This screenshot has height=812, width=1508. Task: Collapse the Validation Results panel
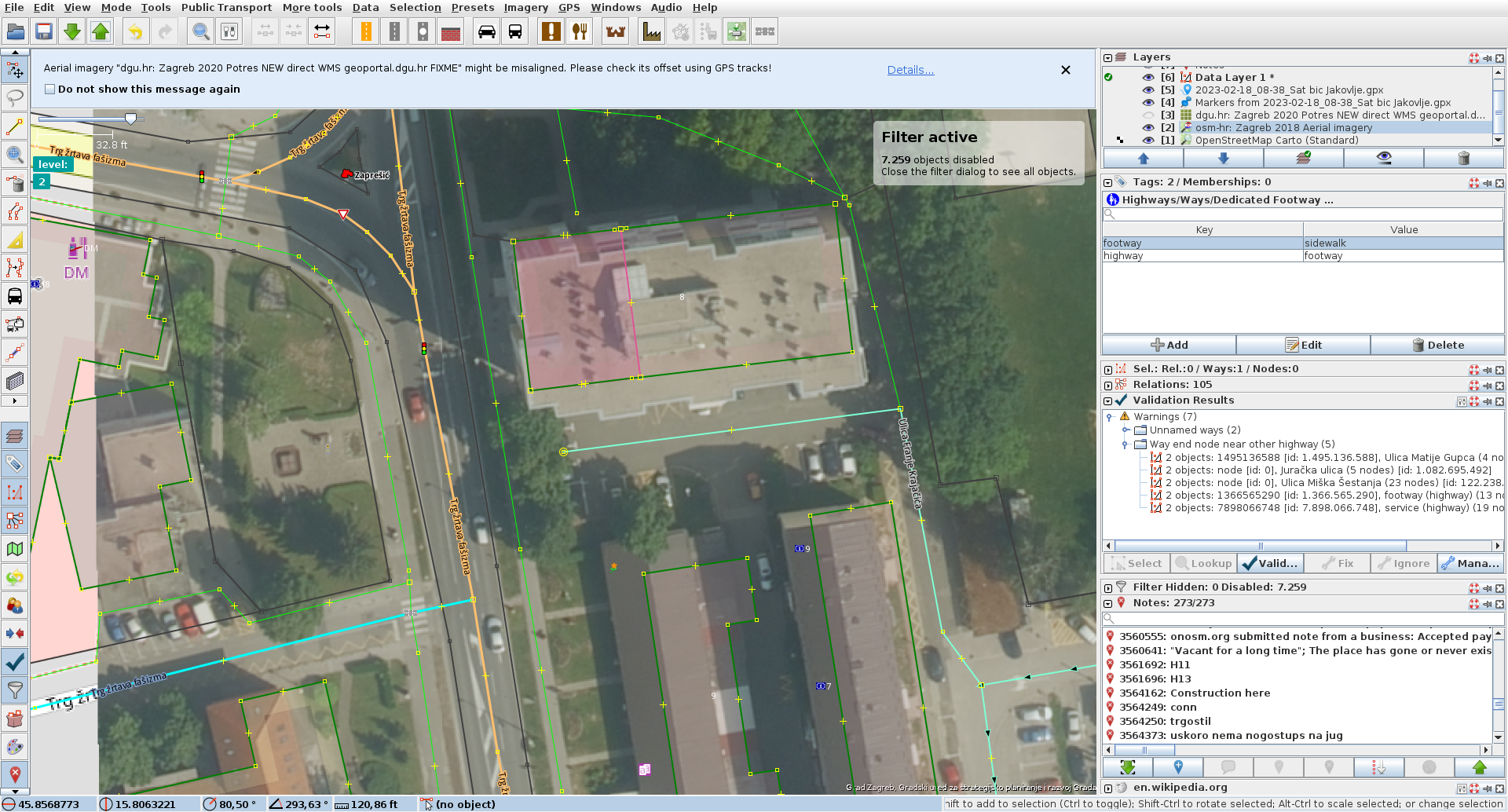tap(1107, 401)
